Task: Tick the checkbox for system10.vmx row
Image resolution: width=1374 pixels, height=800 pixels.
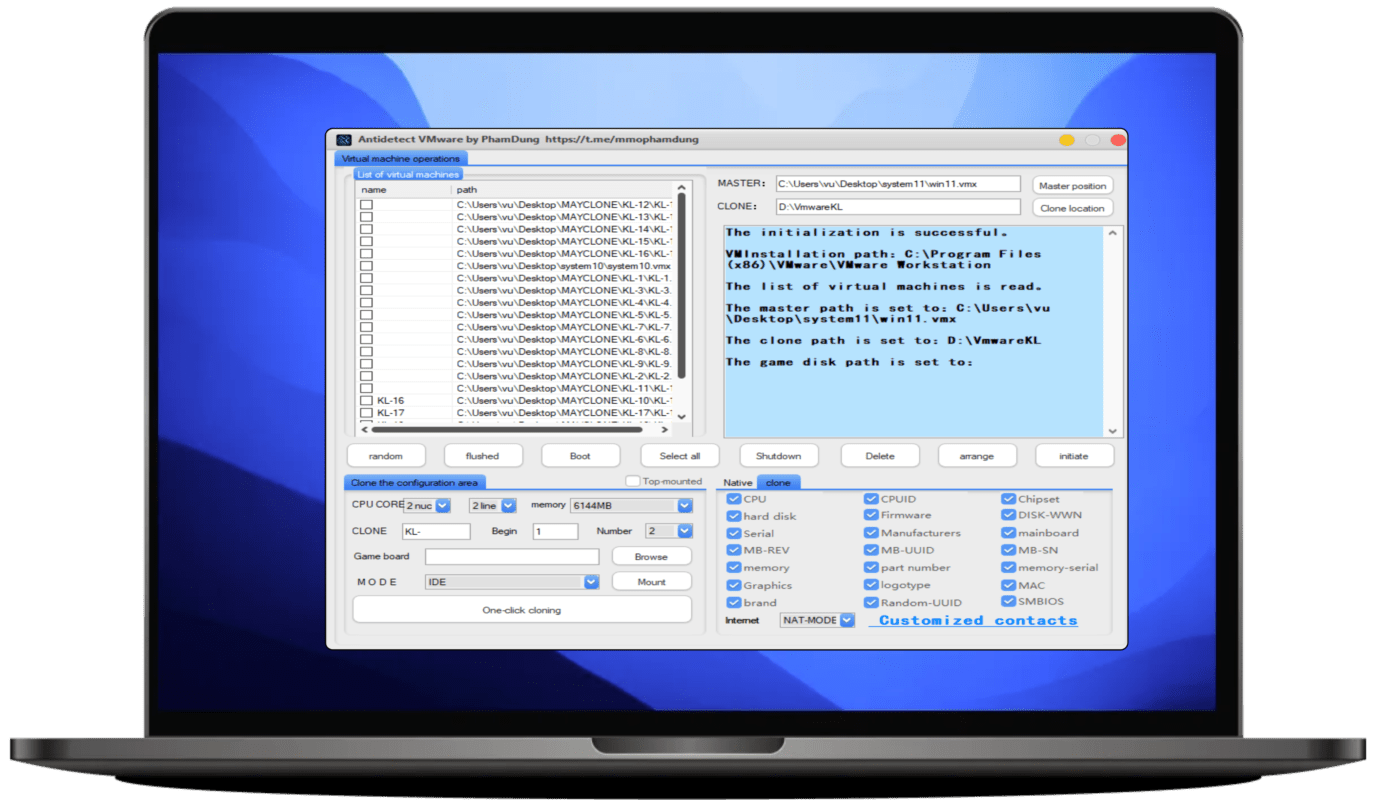Action: point(367,266)
